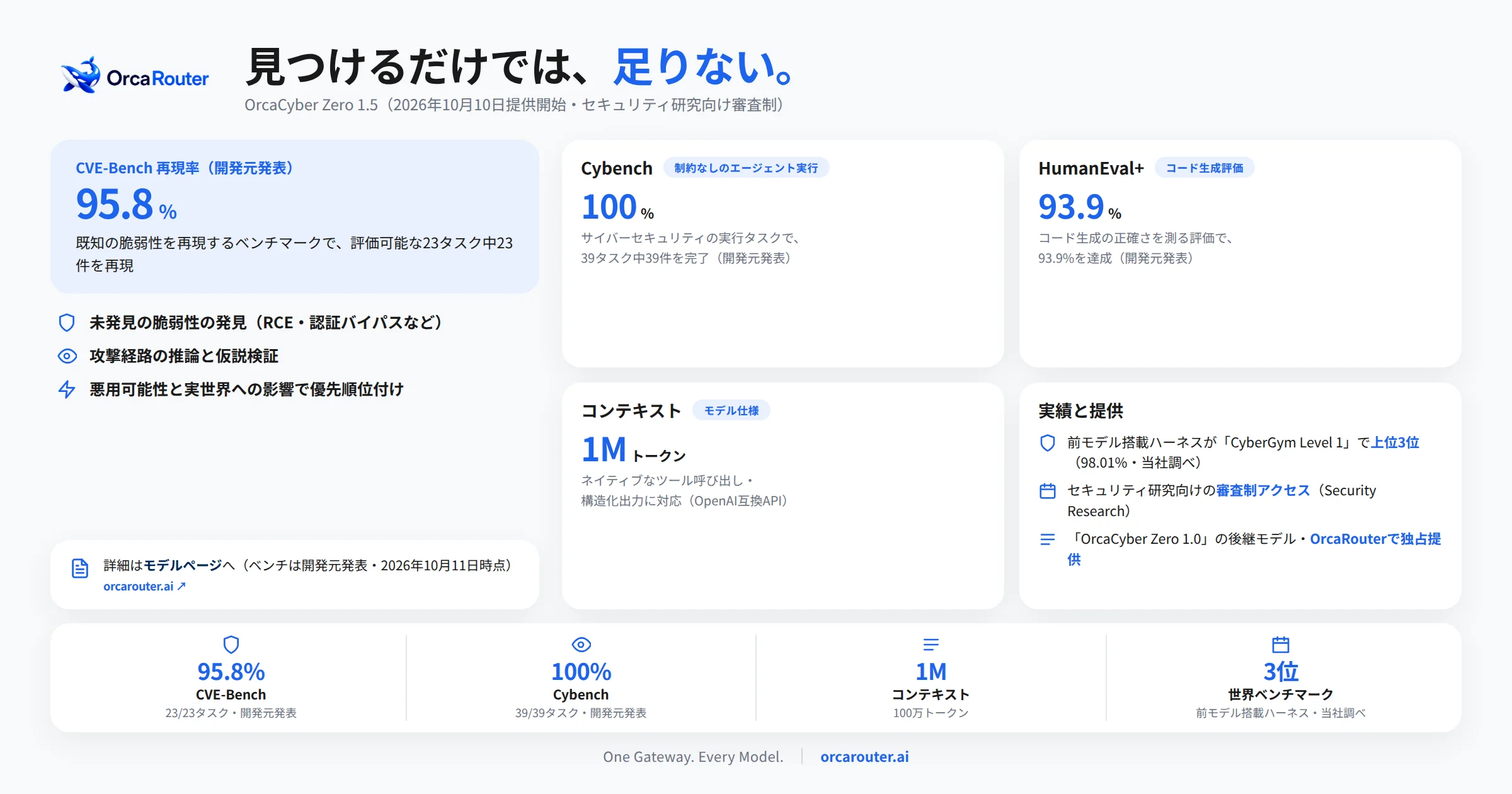Click the 審査制アクセス highlighted text
The image size is (1512, 794).
pos(1263,491)
